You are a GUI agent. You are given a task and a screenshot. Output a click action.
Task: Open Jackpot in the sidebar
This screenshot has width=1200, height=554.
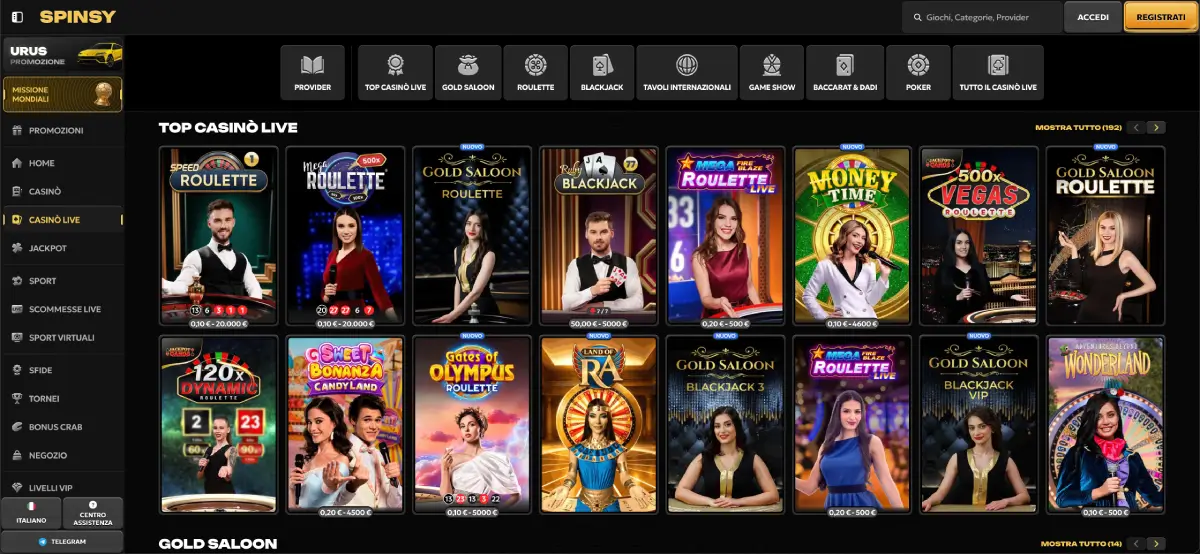click(x=62, y=248)
